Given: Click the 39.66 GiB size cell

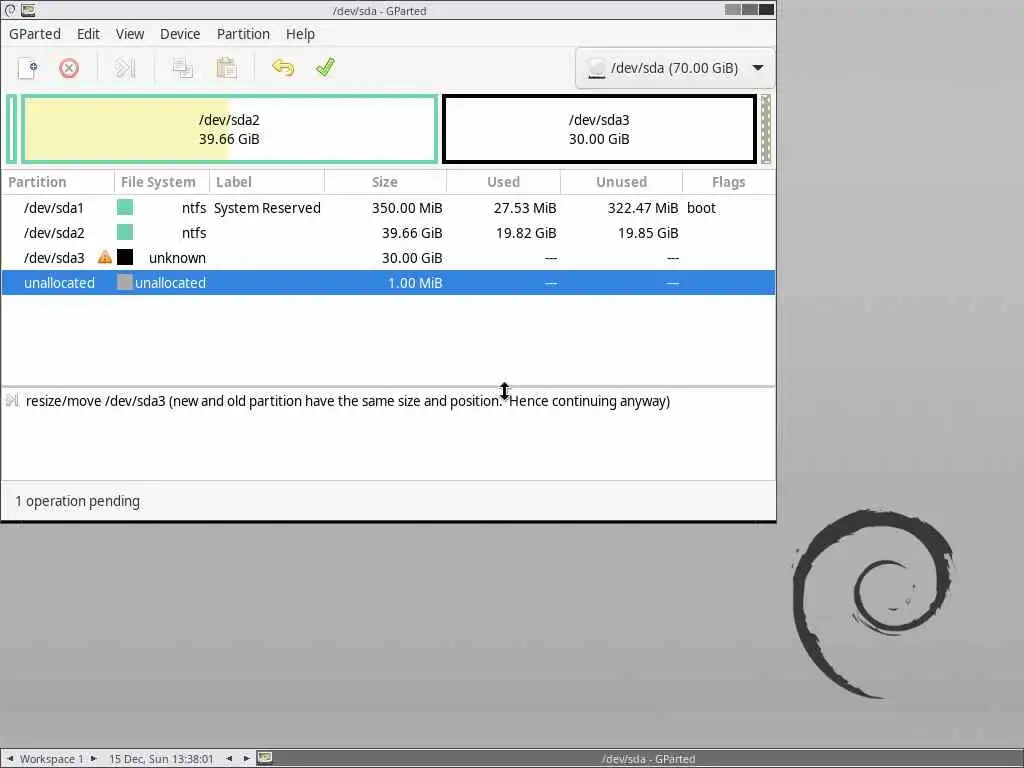Looking at the screenshot, I should [412, 232].
